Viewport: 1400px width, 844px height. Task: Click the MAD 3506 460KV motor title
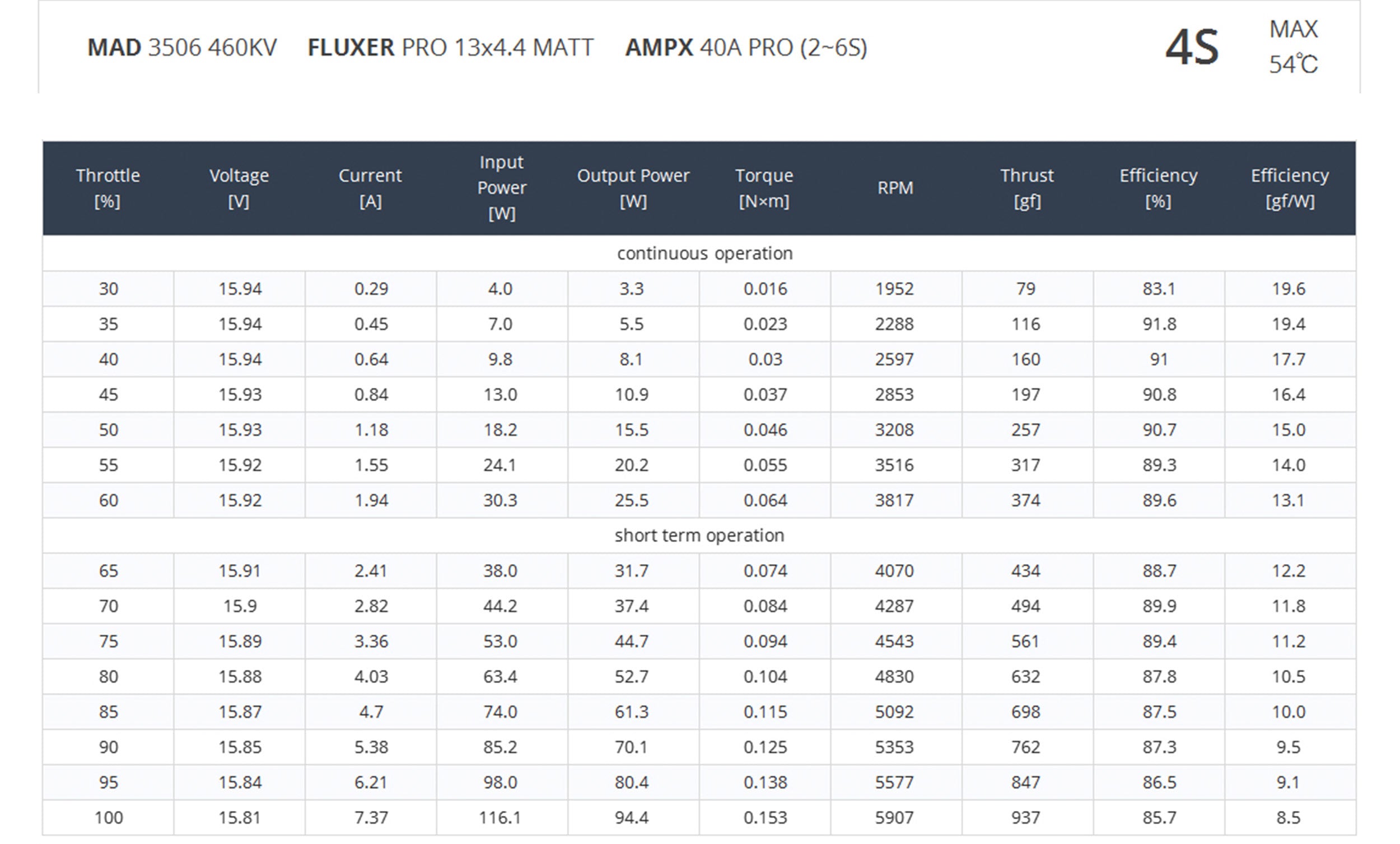[x=182, y=48]
